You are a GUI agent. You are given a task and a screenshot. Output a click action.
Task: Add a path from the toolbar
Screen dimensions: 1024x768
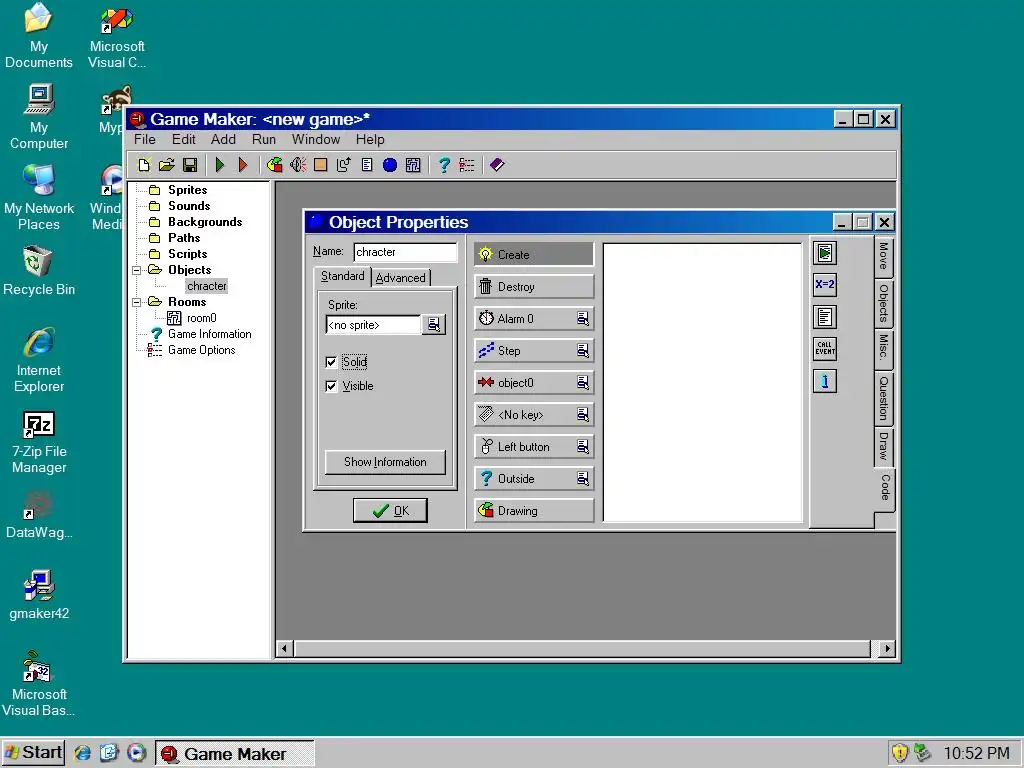tap(344, 165)
